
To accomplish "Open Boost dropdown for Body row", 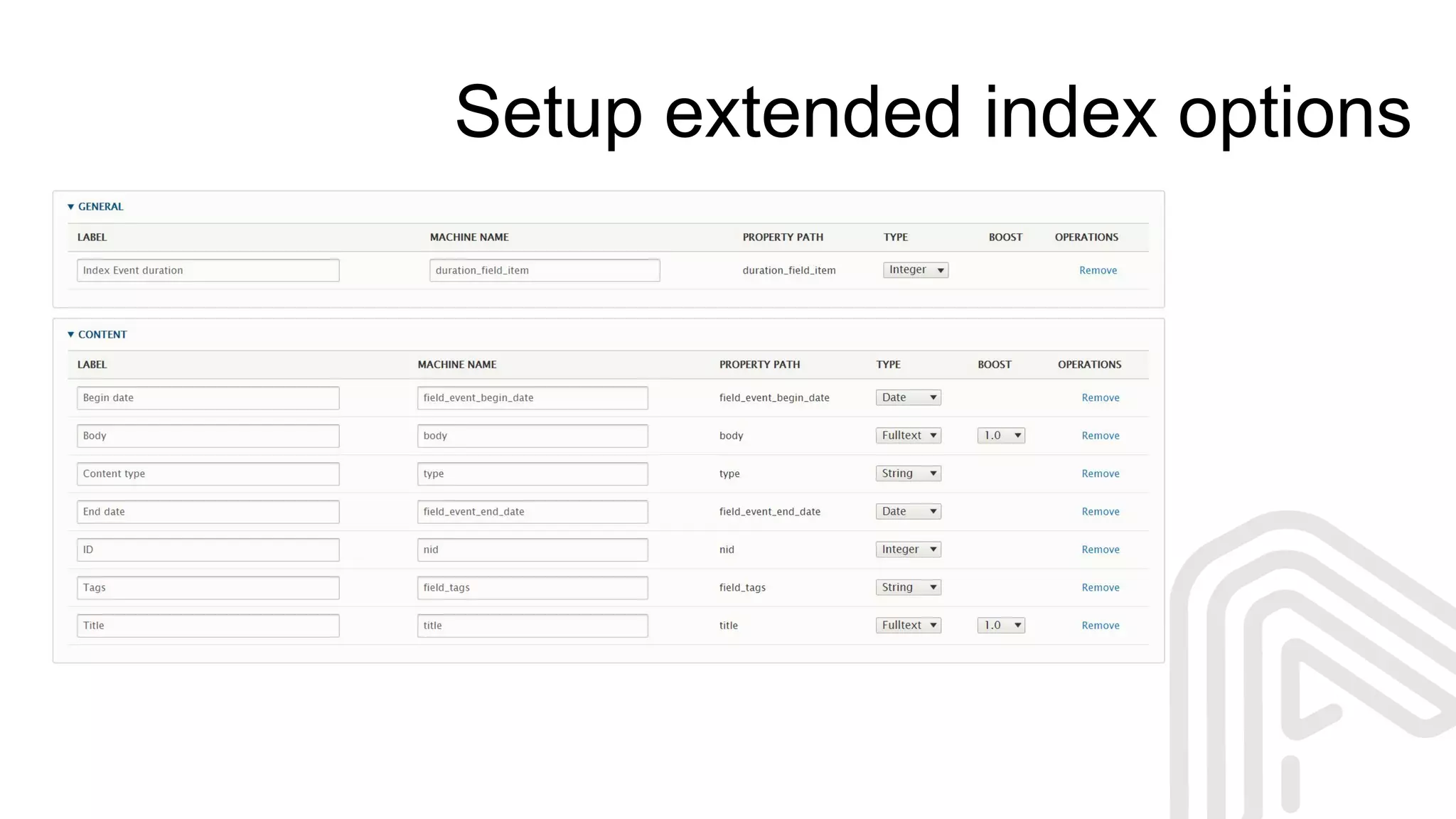I will coord(1001,435).
